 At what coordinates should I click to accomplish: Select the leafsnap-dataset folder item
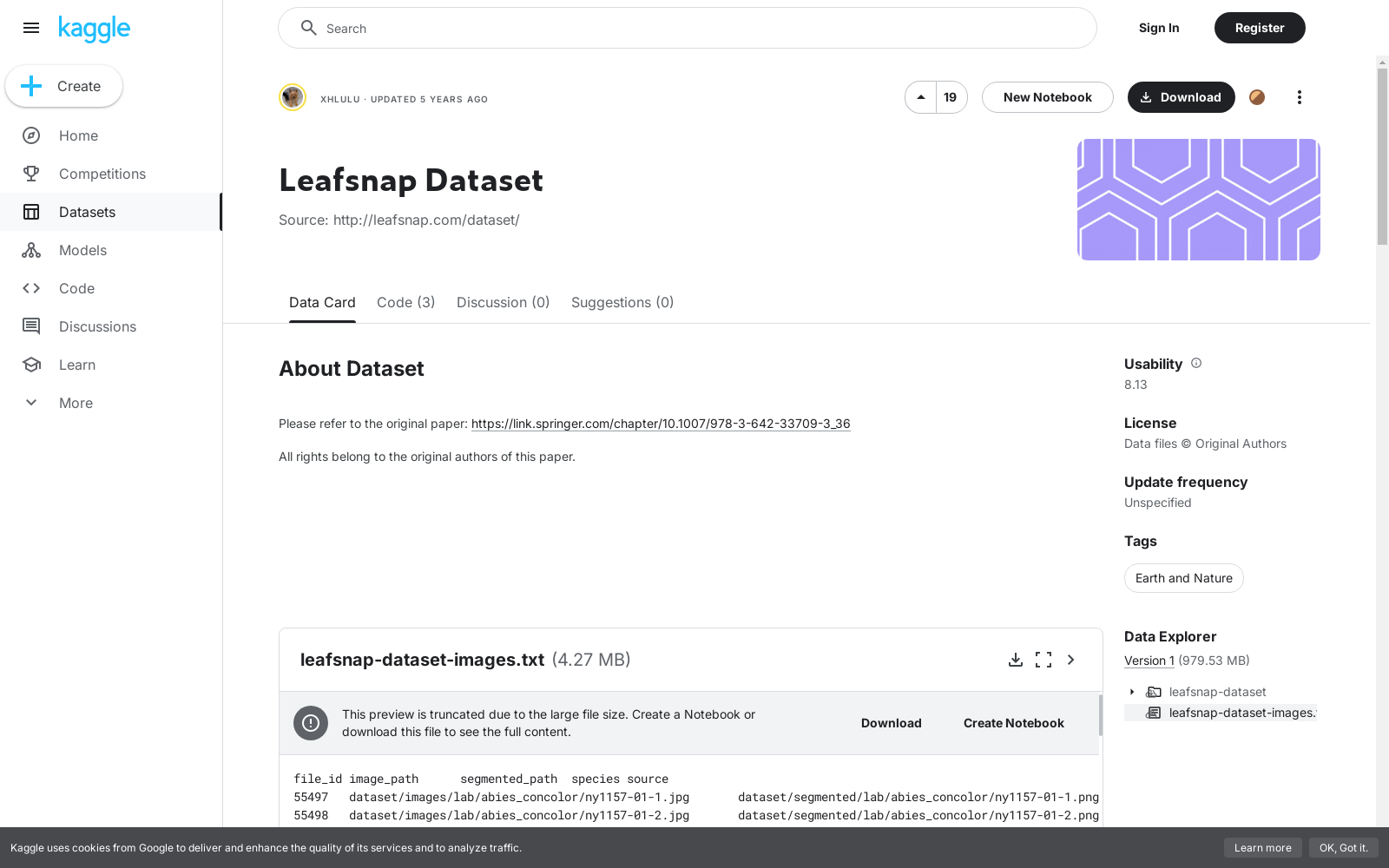coord(1217,692)
